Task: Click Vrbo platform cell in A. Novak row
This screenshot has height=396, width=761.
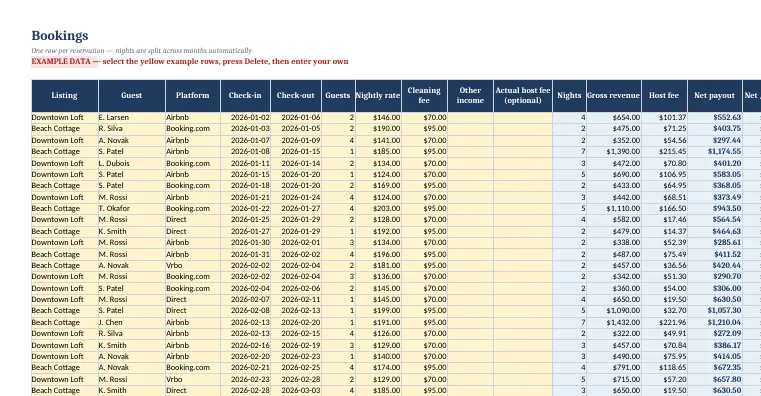Action: [193, 265]
